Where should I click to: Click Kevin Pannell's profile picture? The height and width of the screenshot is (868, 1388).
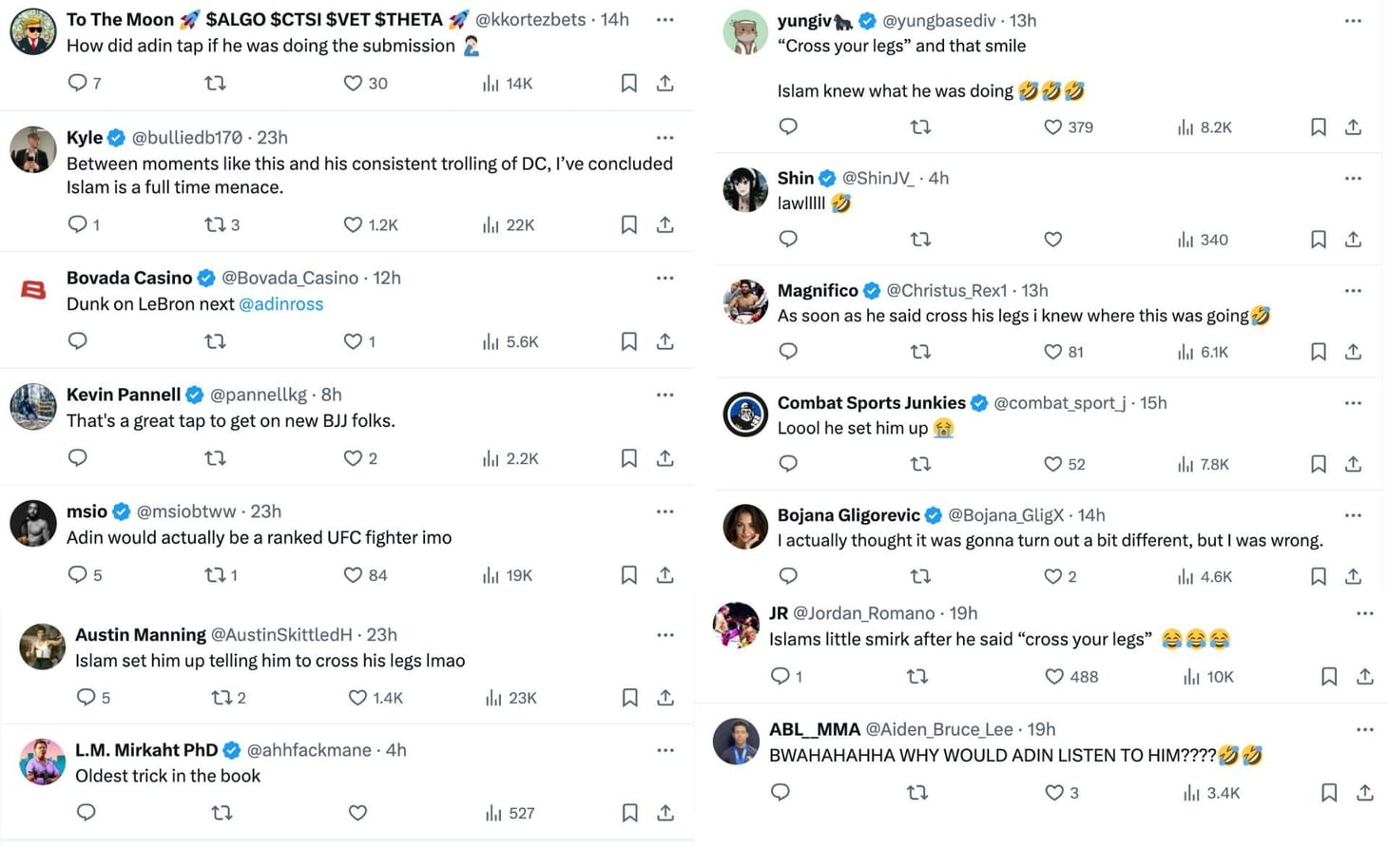[33, 407]
